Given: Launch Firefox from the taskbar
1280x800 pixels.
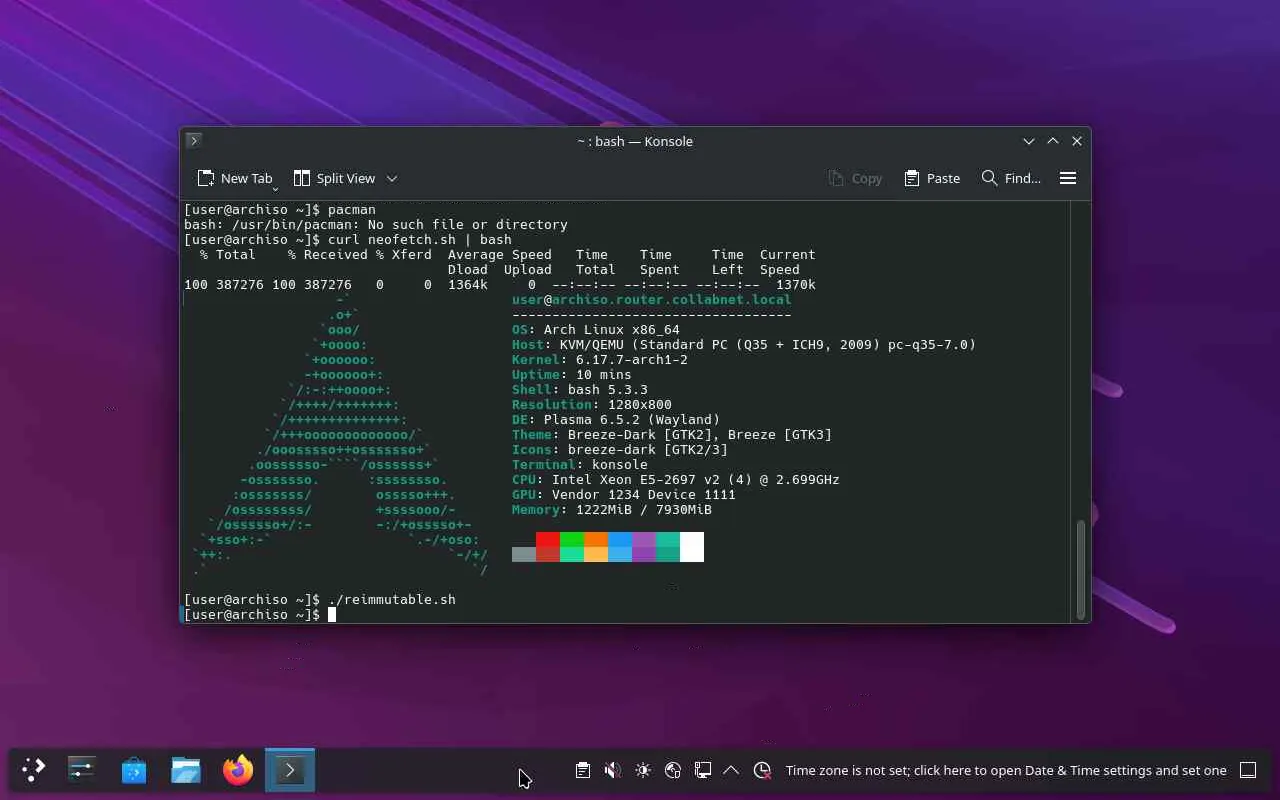Looking at the screenshot, I should (238, 770).
